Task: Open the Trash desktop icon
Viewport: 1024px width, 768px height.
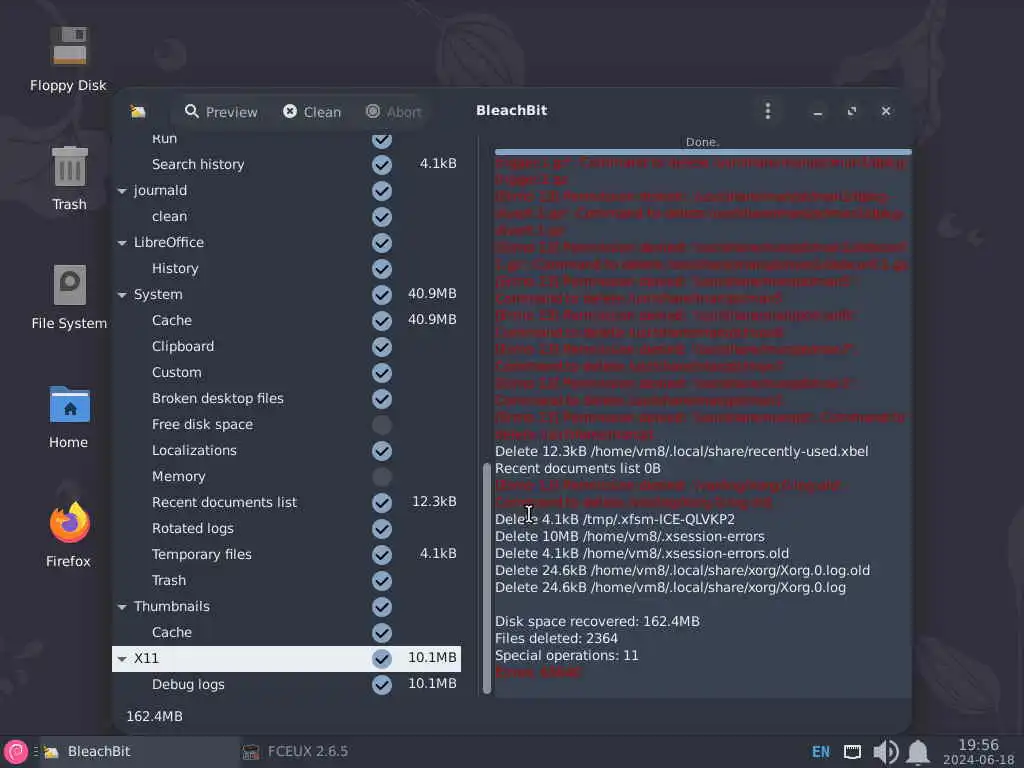Action: click(69, 178)
